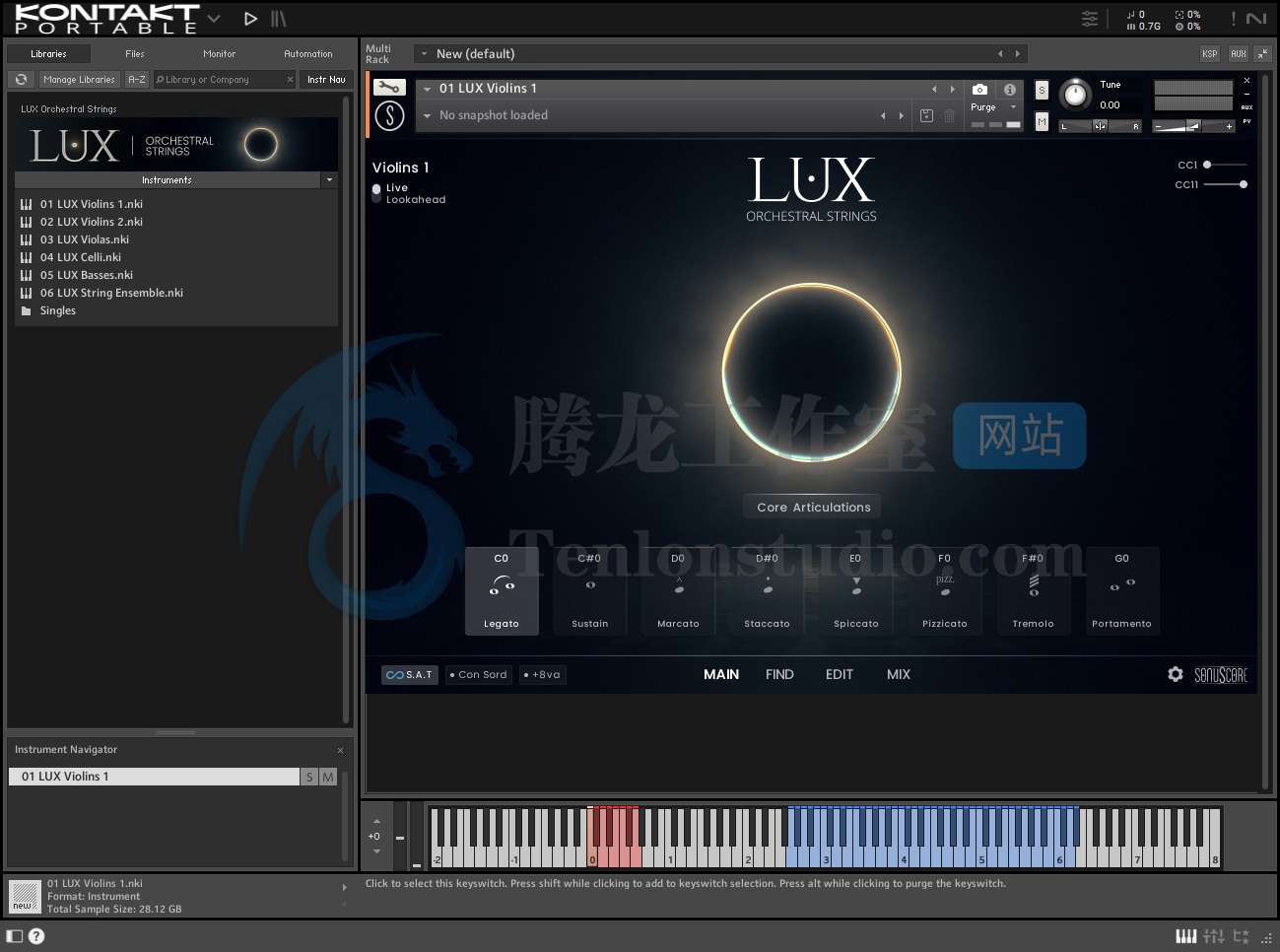Open the Multi Rack preset dropdown
The height and width of the screenshot is (952, 1280).
click(x=424, y=54)
